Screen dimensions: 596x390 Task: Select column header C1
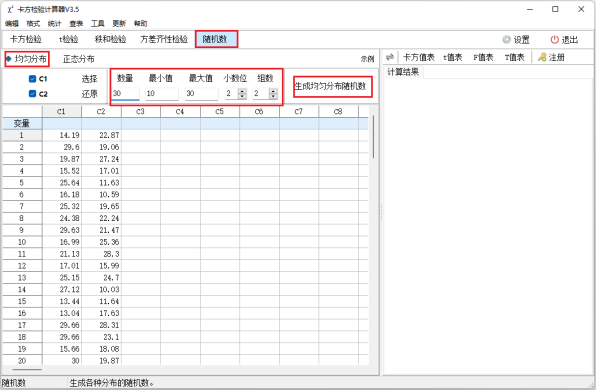[x=61, y=111]
